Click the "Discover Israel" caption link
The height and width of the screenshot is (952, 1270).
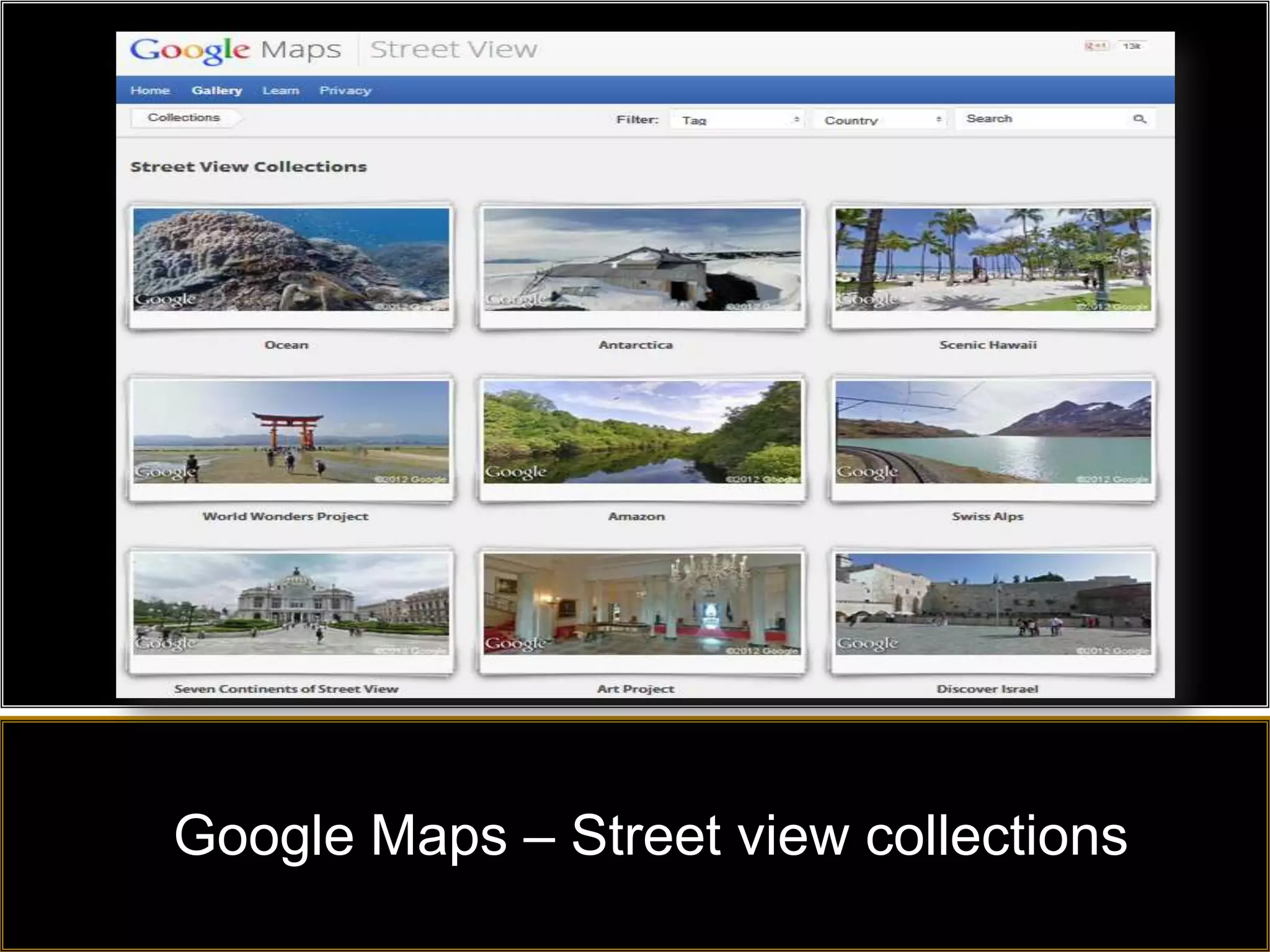[988, 689]
